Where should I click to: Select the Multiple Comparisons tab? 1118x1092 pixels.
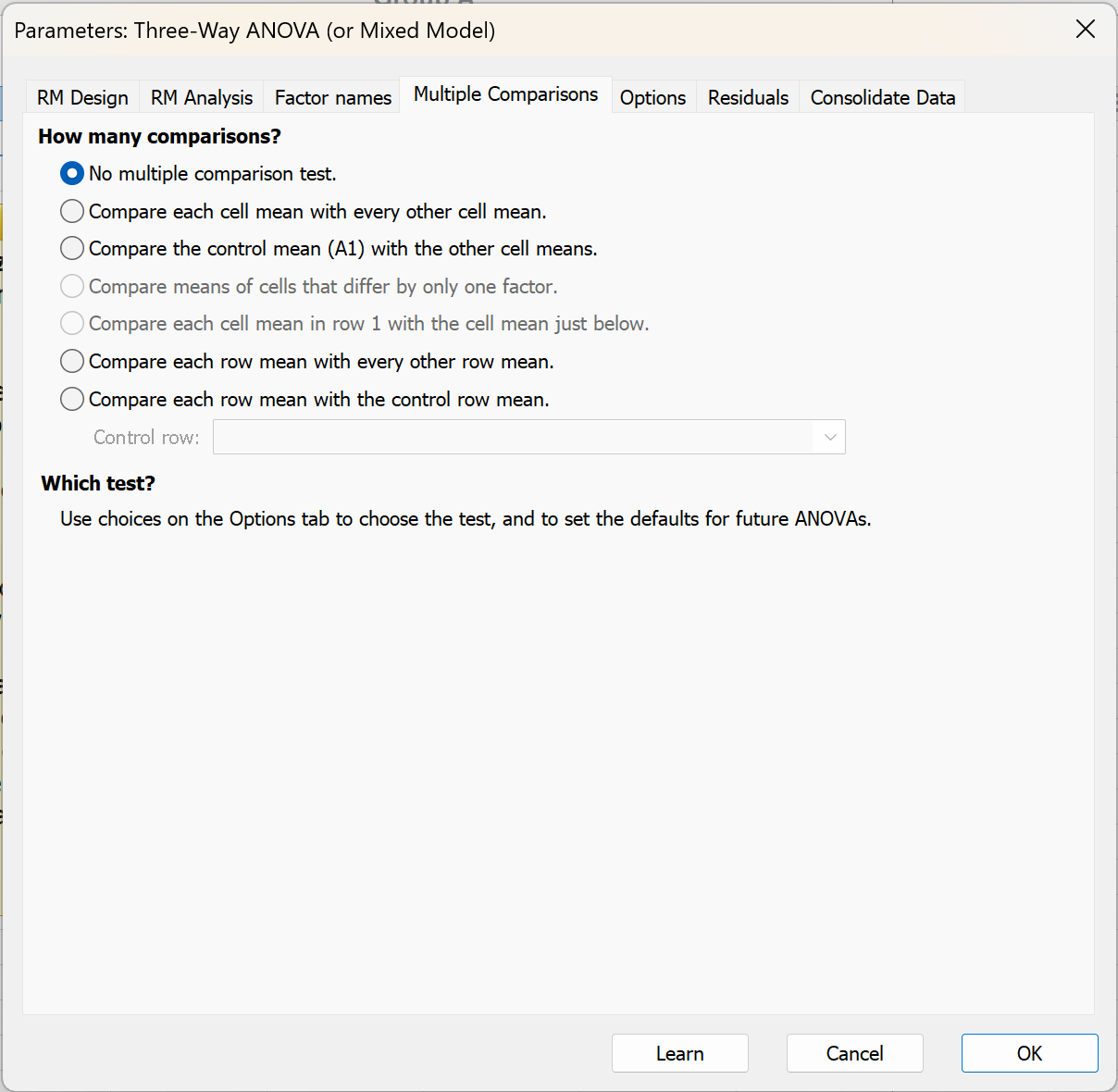coord(505,94)
